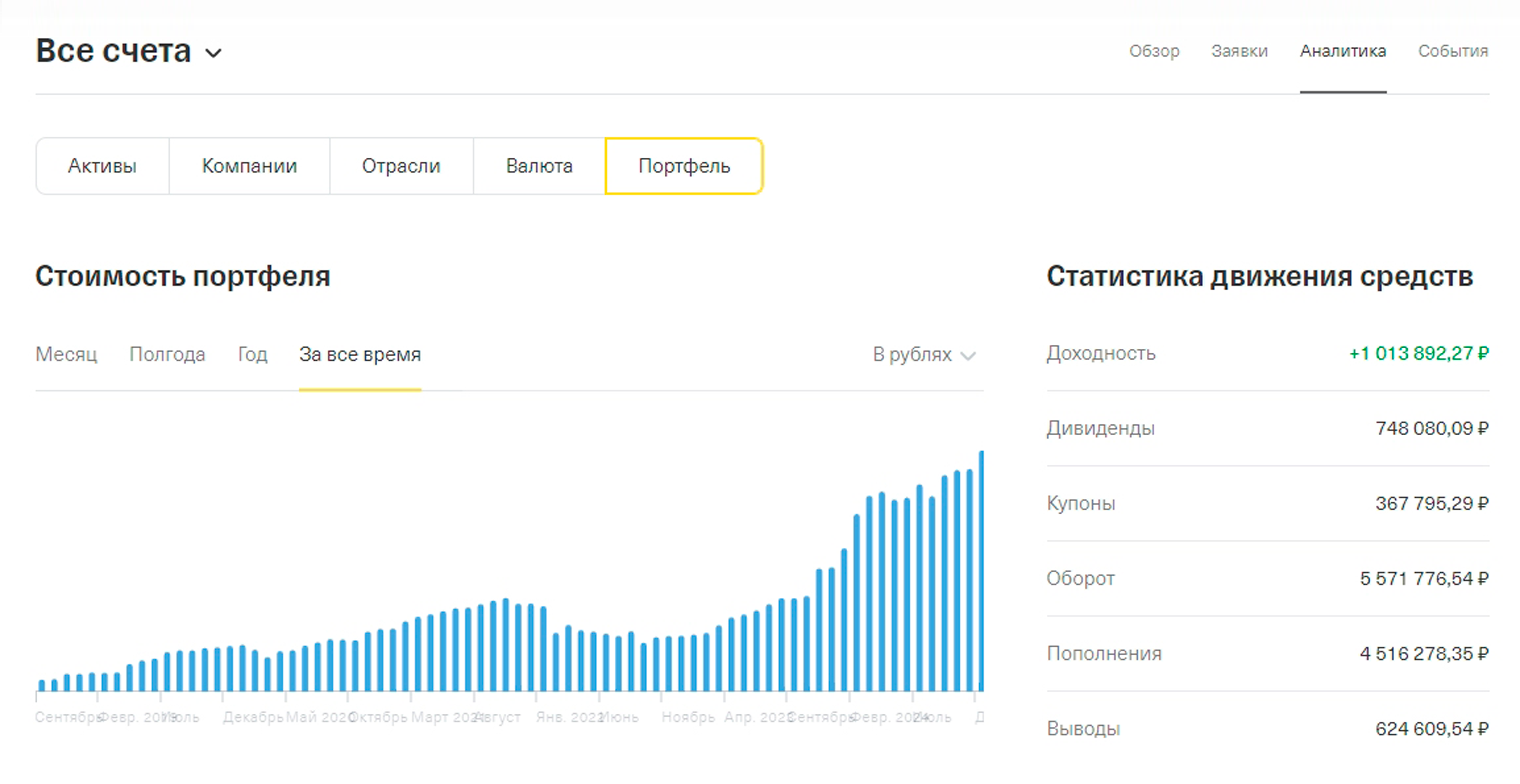
Task: Switch to Отрасли breakdown
Action: [401, 166]
